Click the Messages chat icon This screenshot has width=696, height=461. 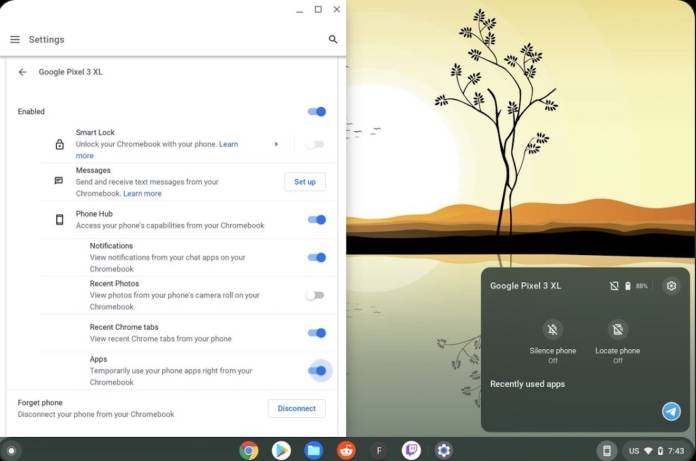(59, 181)
